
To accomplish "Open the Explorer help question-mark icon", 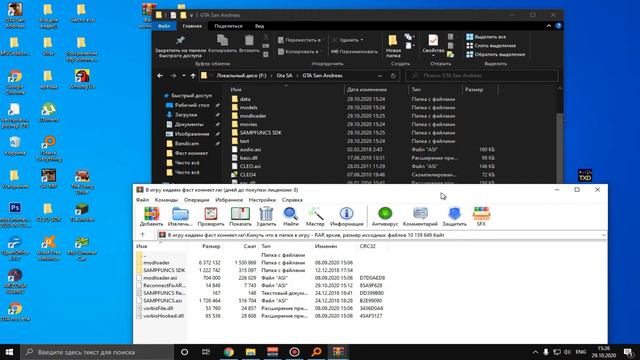I will tap(558, 26).
